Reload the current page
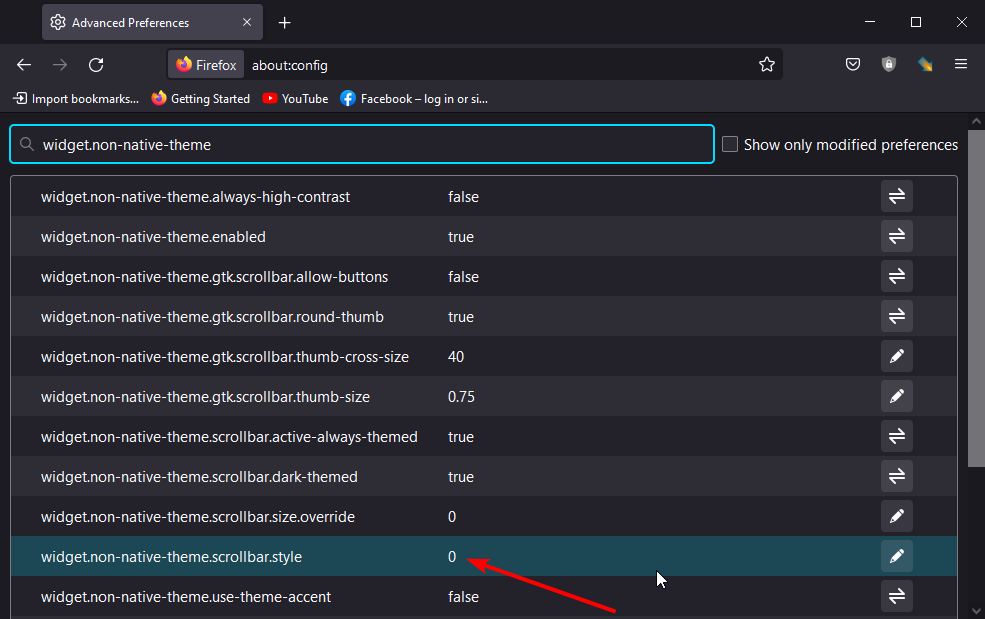 [x=96, y=65]
